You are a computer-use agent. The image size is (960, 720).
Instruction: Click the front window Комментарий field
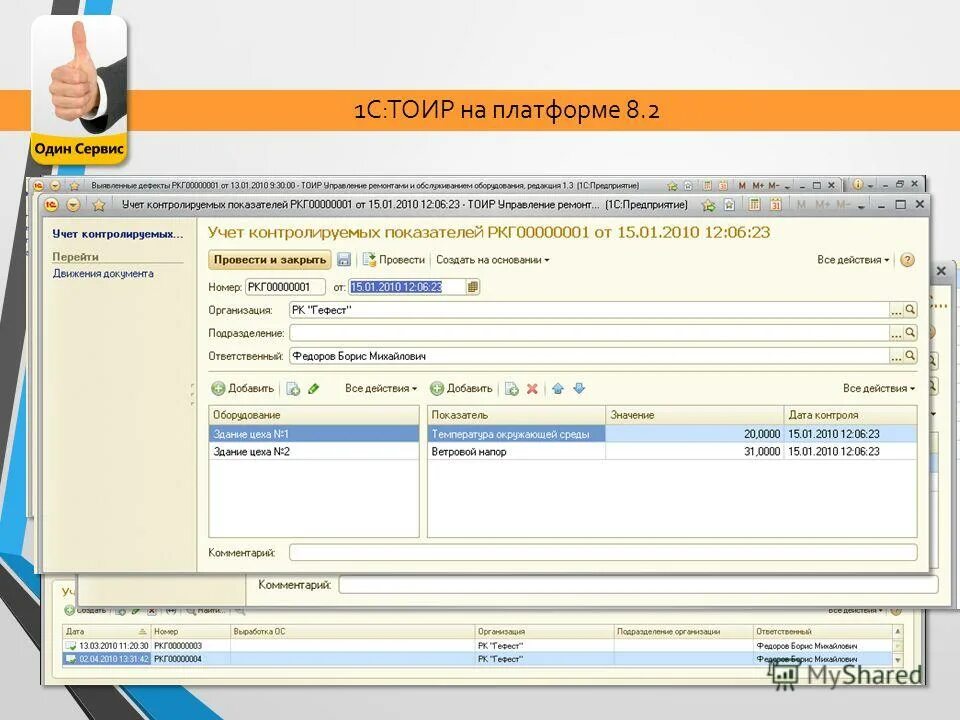(x=603, y=552)
